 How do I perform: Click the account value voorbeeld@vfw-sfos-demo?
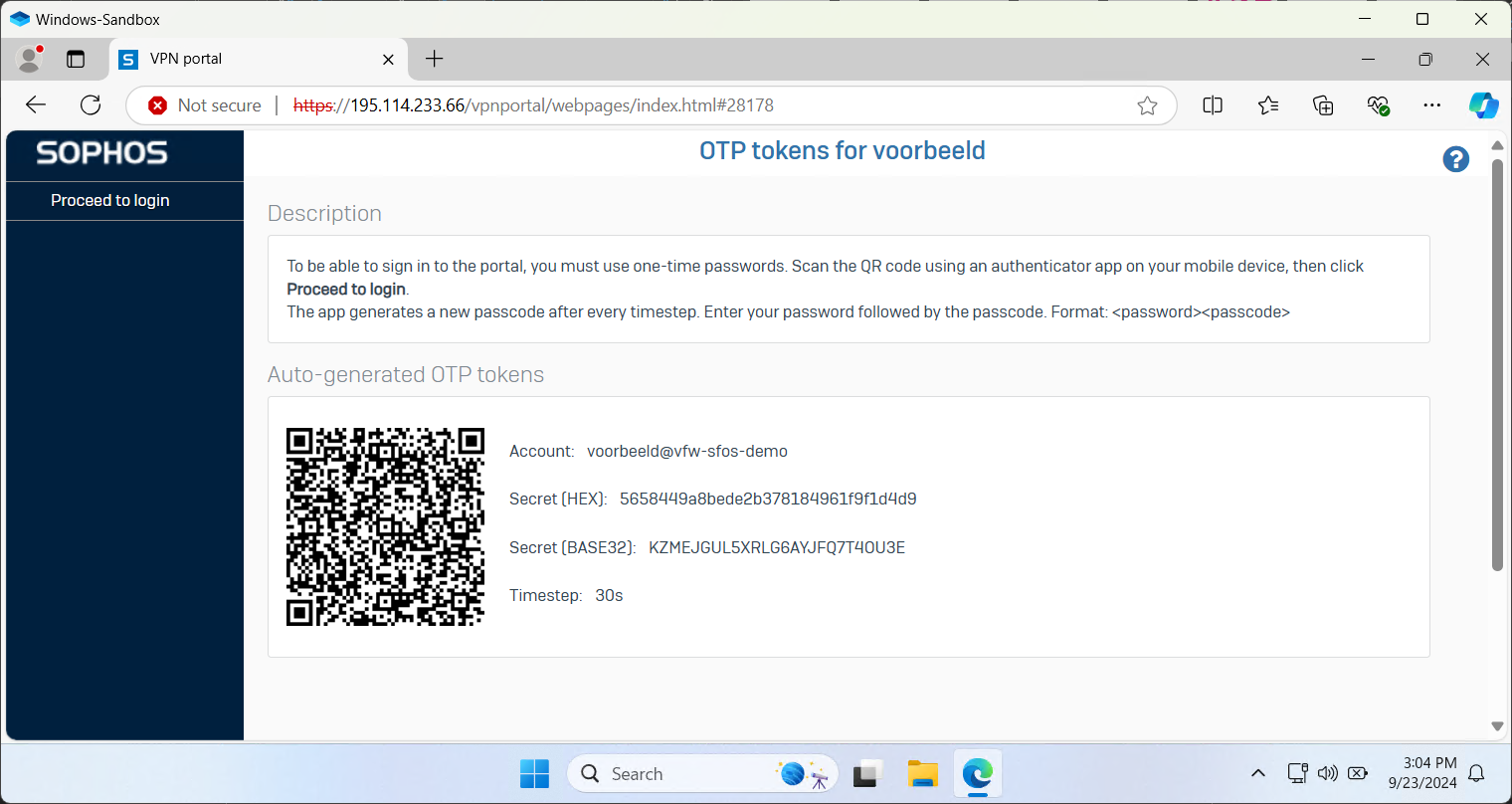pyautogui.click(x=687, y=451)
